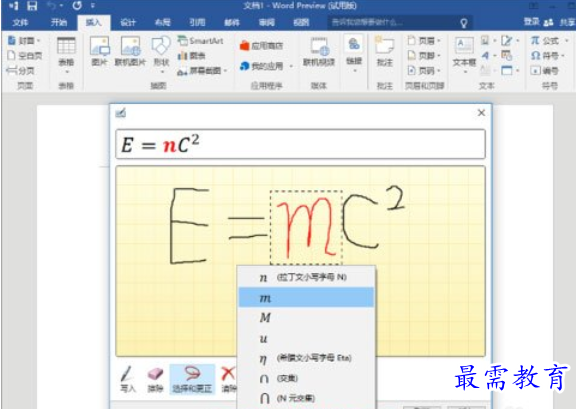Switch to the 视图 (View) tab

click(x=301, y=23)
